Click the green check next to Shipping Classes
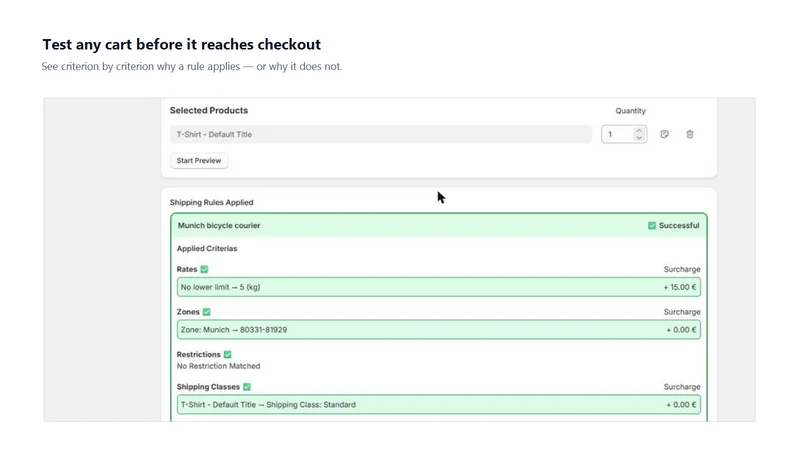The image size is (800, 450). pos(247,387)
